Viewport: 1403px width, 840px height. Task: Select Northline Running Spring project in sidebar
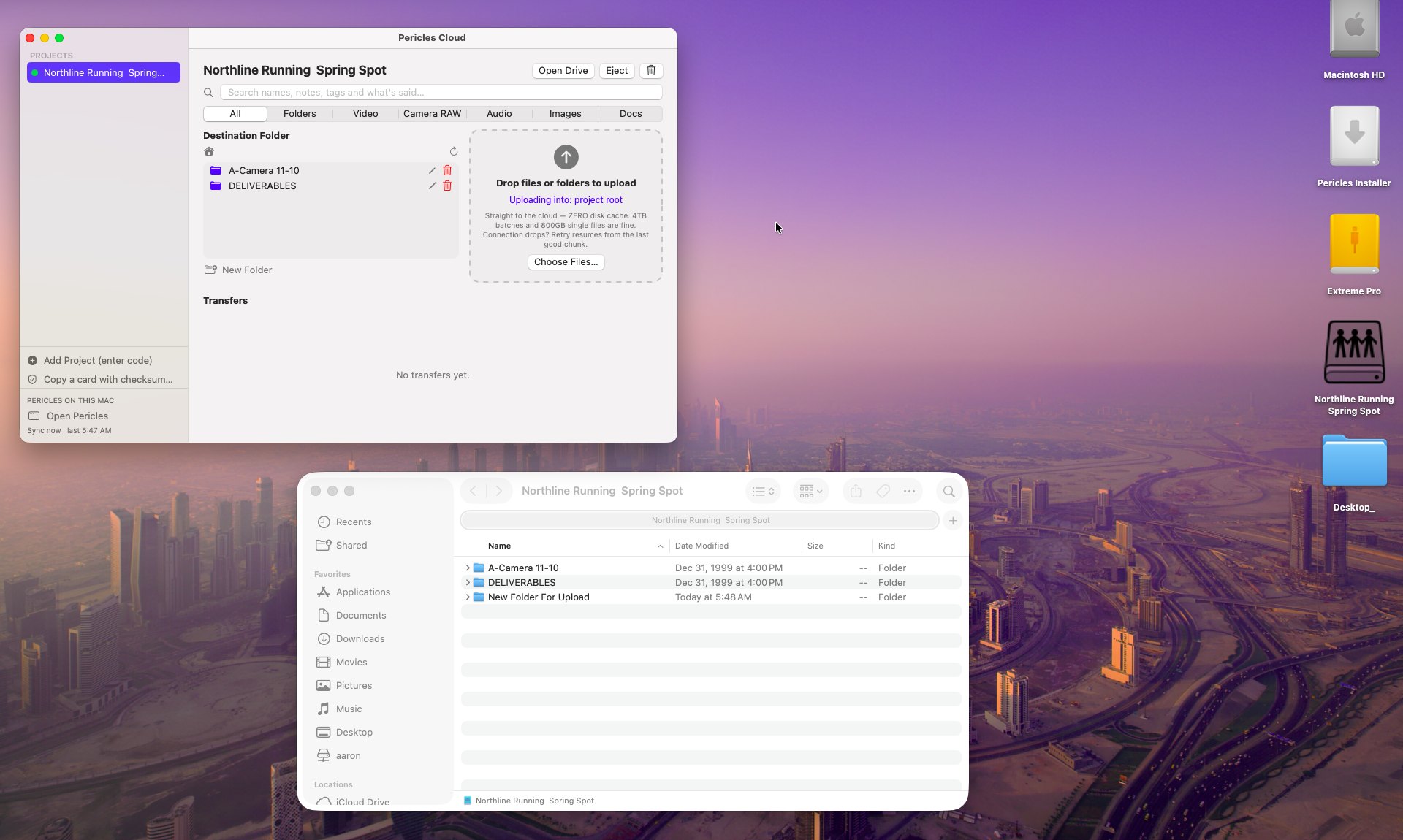104,72
